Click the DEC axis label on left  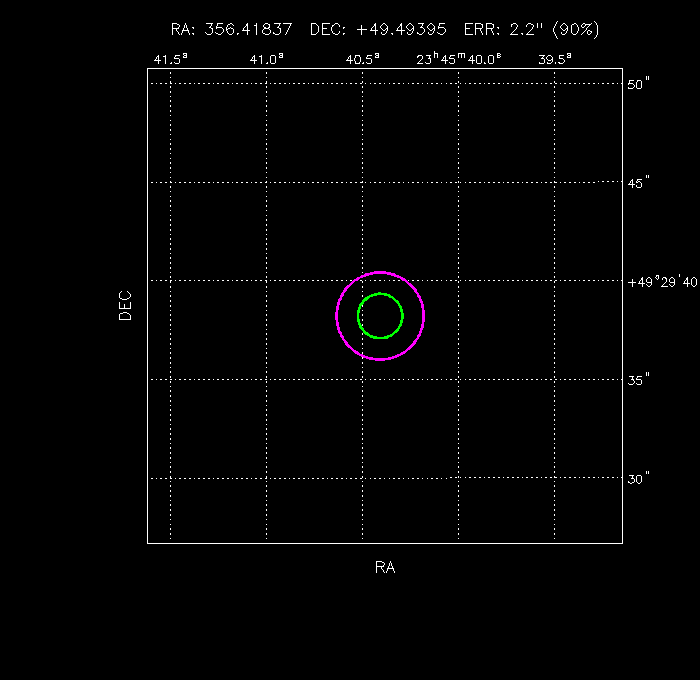click(125, 305)
